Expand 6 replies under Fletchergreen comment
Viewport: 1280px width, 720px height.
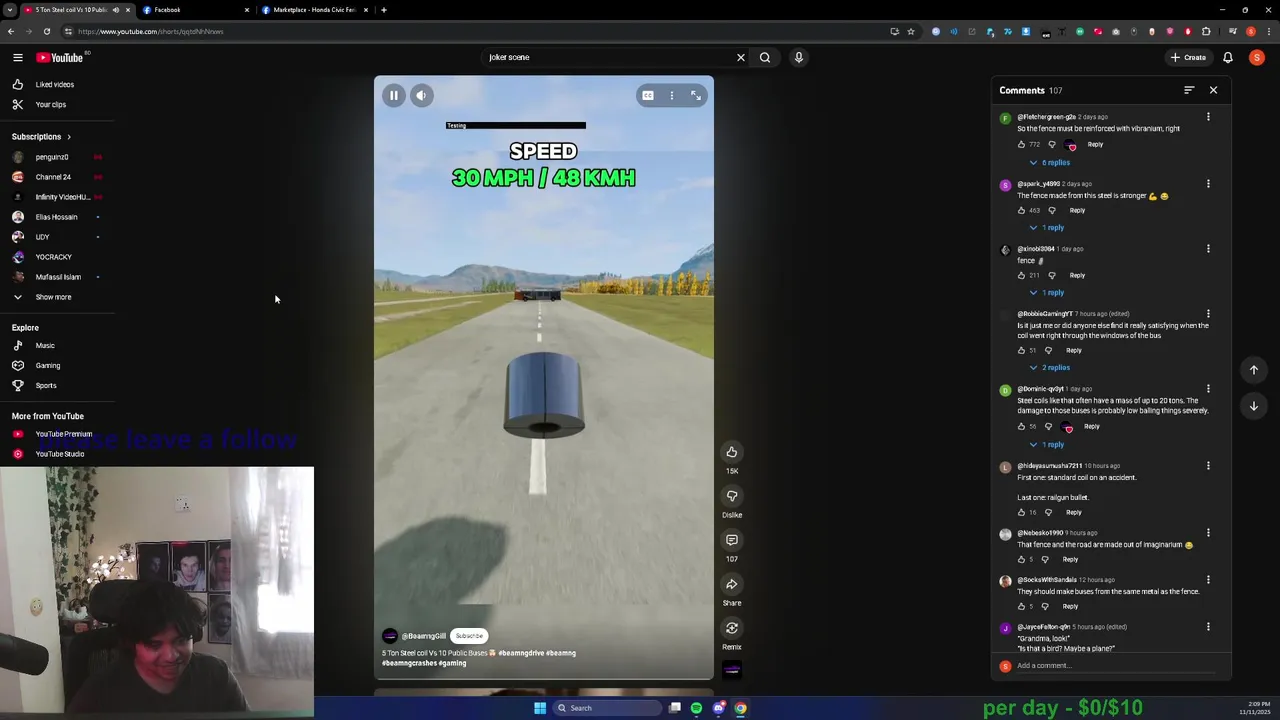1050,162
